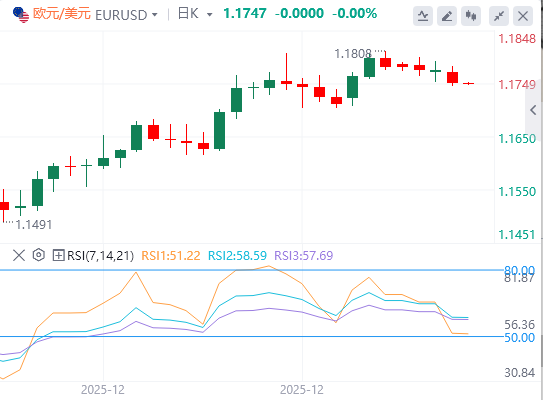
Task: Click the 欧元/美元 pair name
Action: tap(62, 14)
